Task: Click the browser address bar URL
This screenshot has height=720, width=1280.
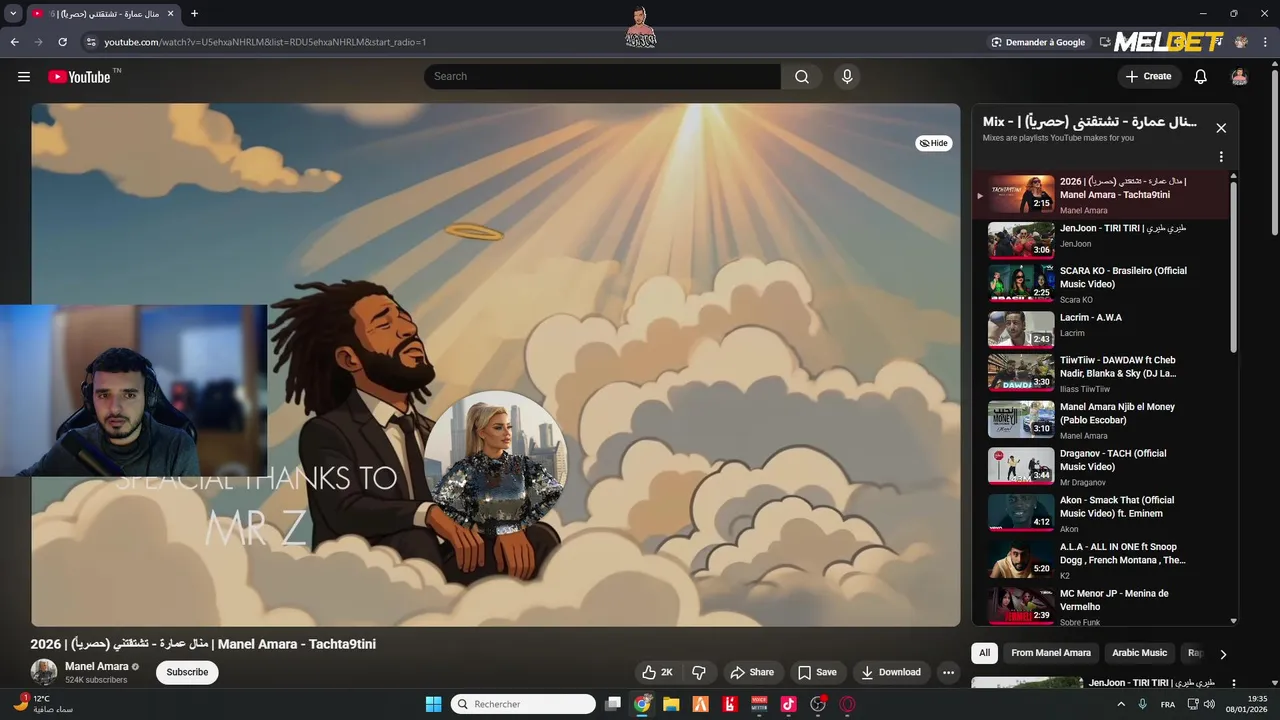Action: [x=265, y=42]
